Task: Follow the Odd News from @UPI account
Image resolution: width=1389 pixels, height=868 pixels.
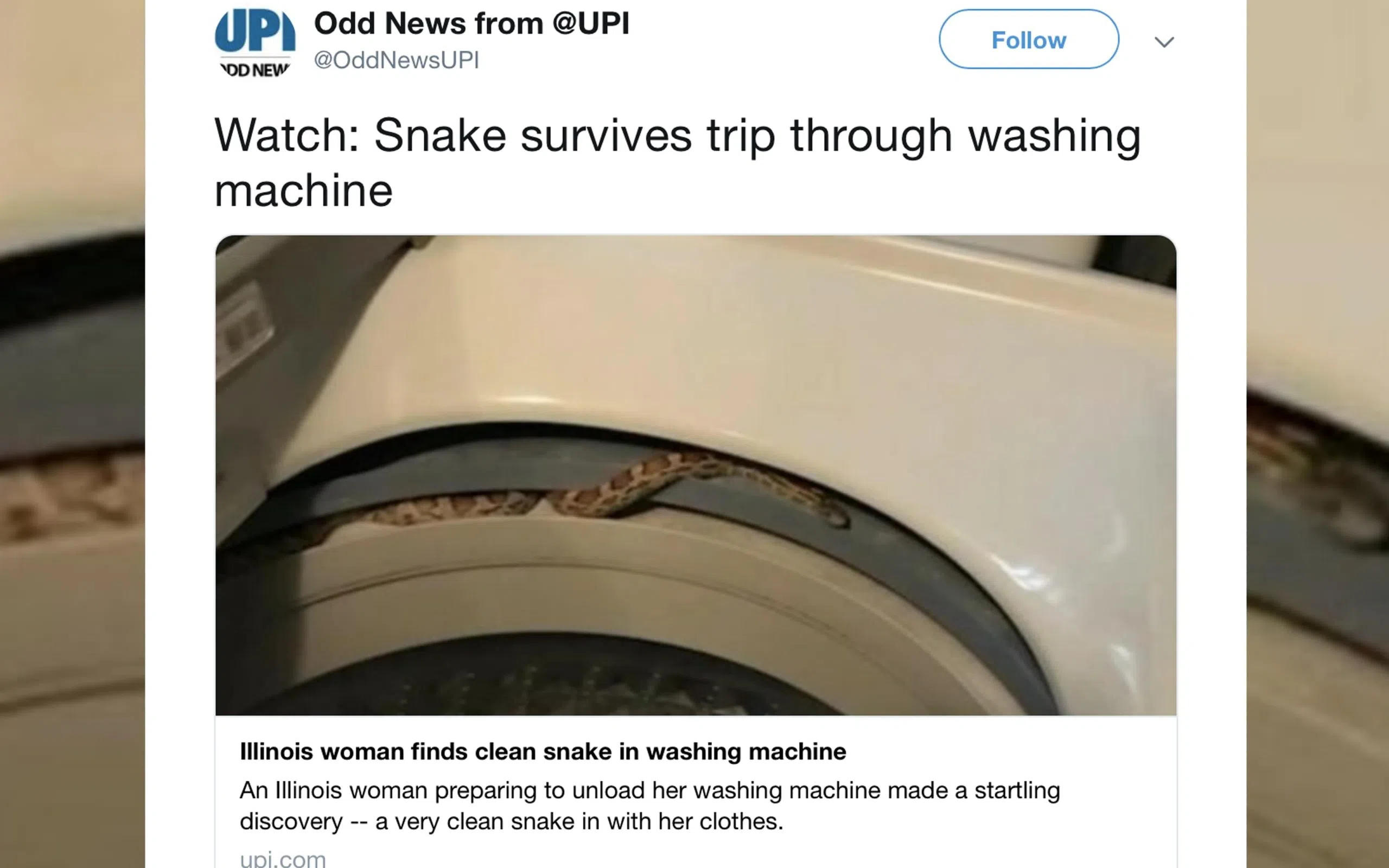Action: click(x=1029, y=40)
